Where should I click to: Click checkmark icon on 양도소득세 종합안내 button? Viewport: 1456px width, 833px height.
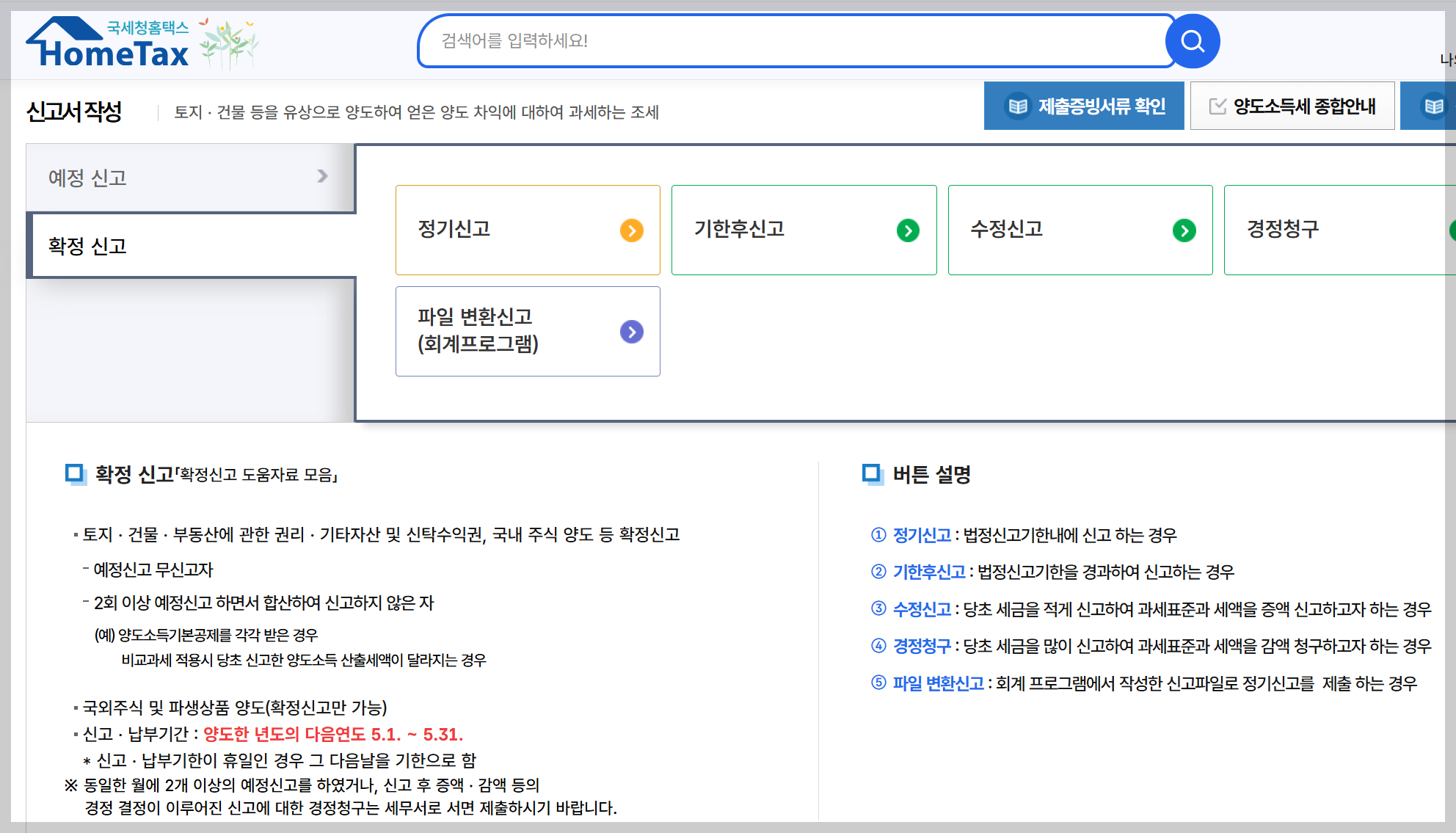click(x=1217, y=106)
